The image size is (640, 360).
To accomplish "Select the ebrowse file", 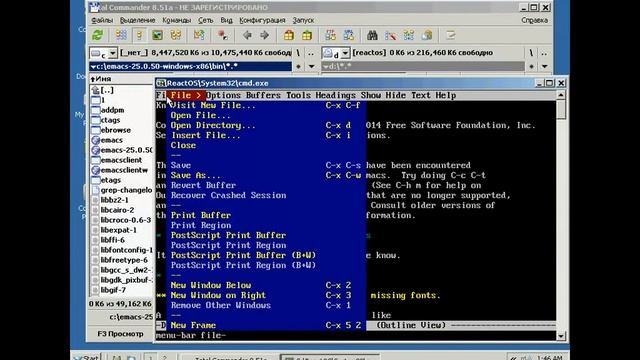I will 116,130.
